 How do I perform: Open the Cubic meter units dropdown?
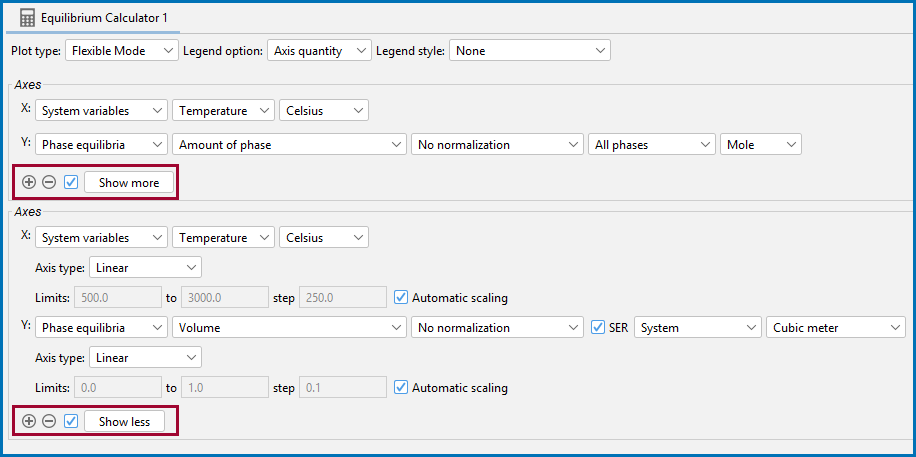pos(835,328)
